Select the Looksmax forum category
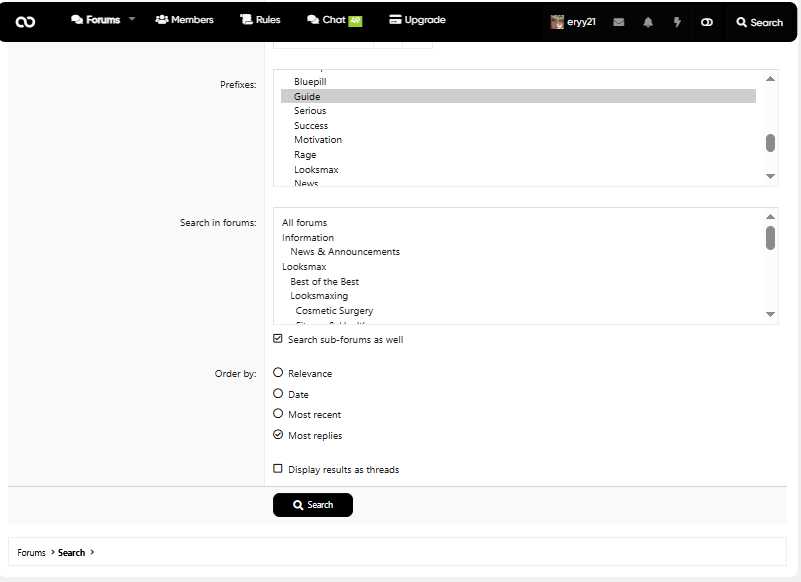 click(x=518, y=267)
